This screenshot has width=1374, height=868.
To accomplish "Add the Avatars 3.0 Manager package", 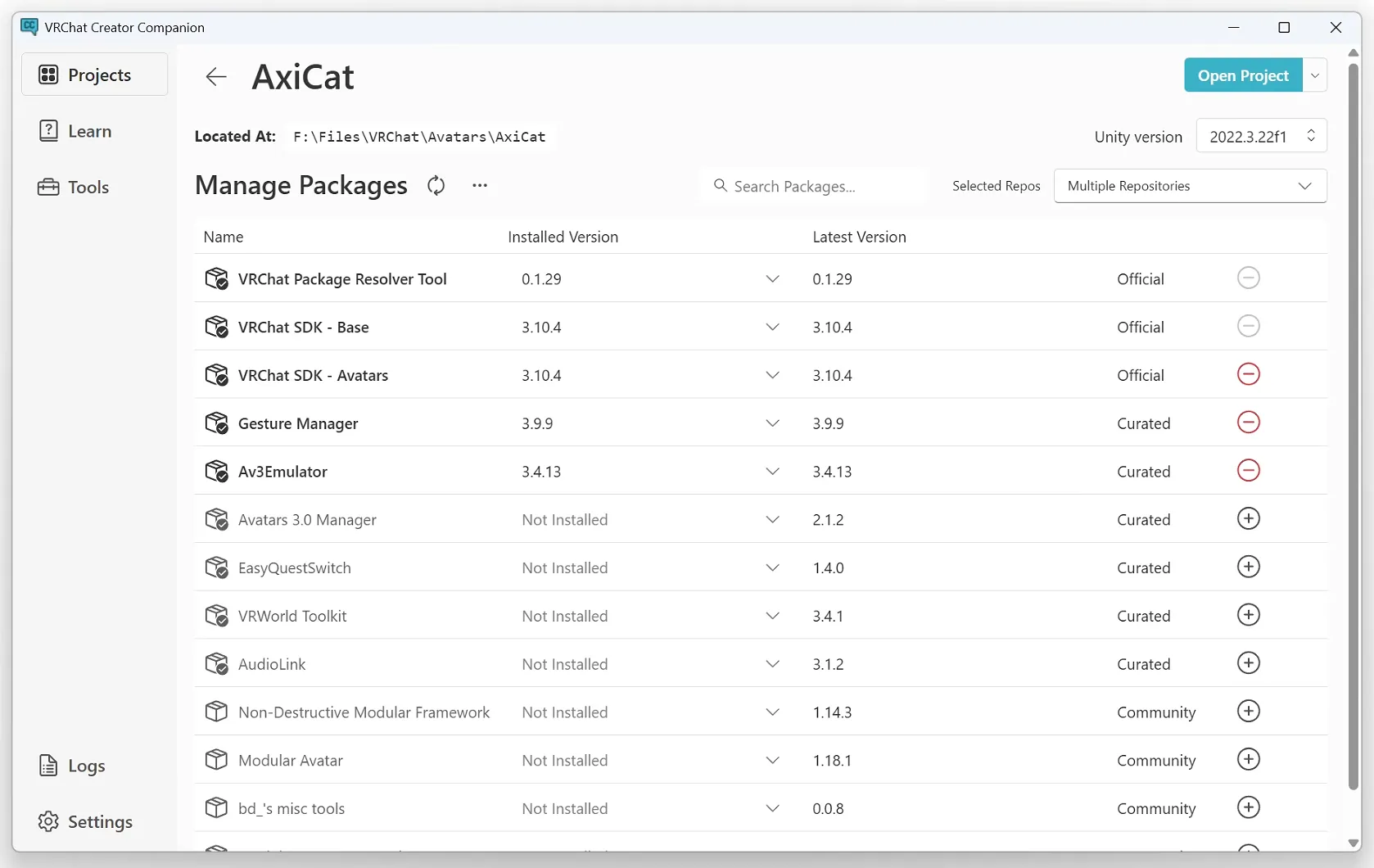I will click(1248, 518).
